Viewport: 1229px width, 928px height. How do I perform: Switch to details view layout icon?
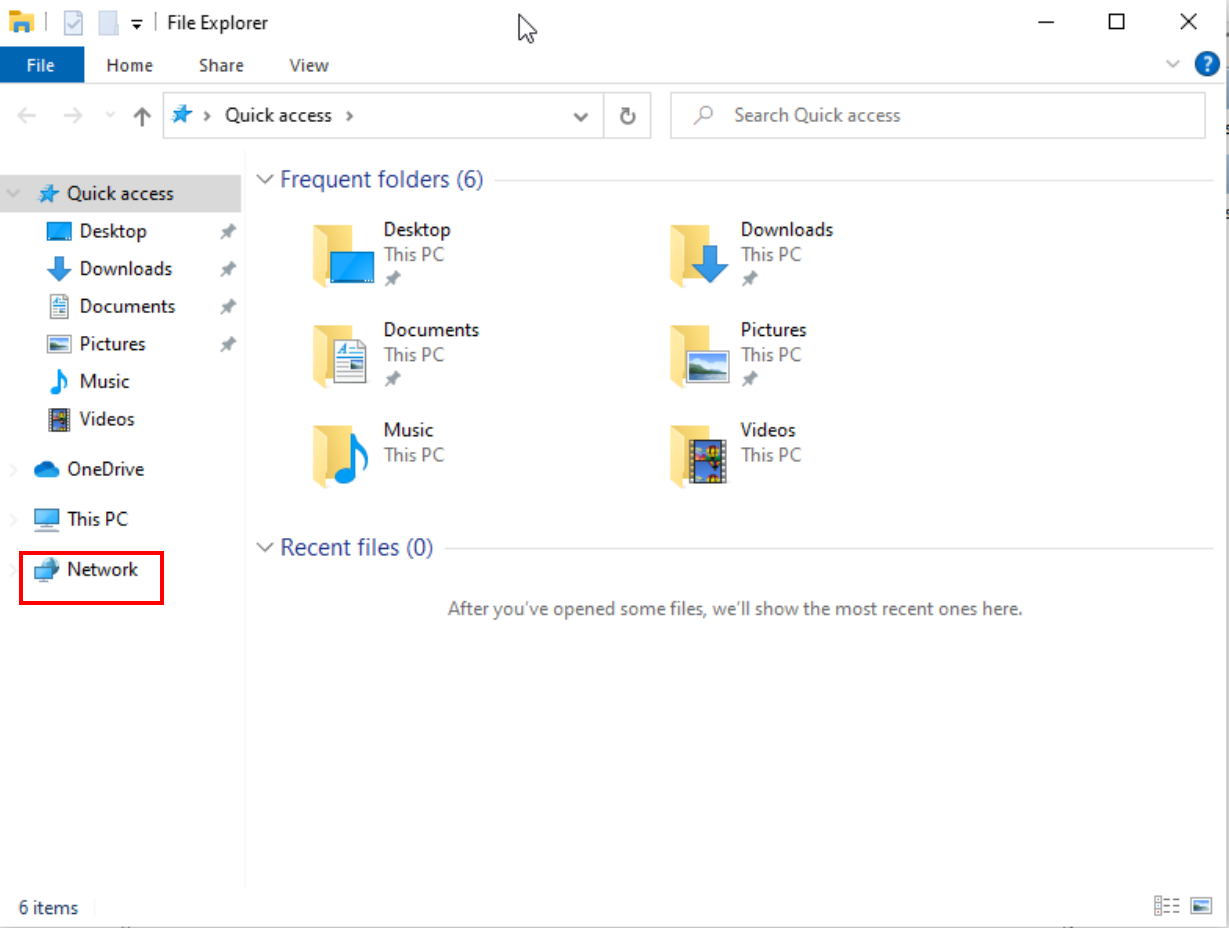pyautogui.click(x=1166, y=906)
